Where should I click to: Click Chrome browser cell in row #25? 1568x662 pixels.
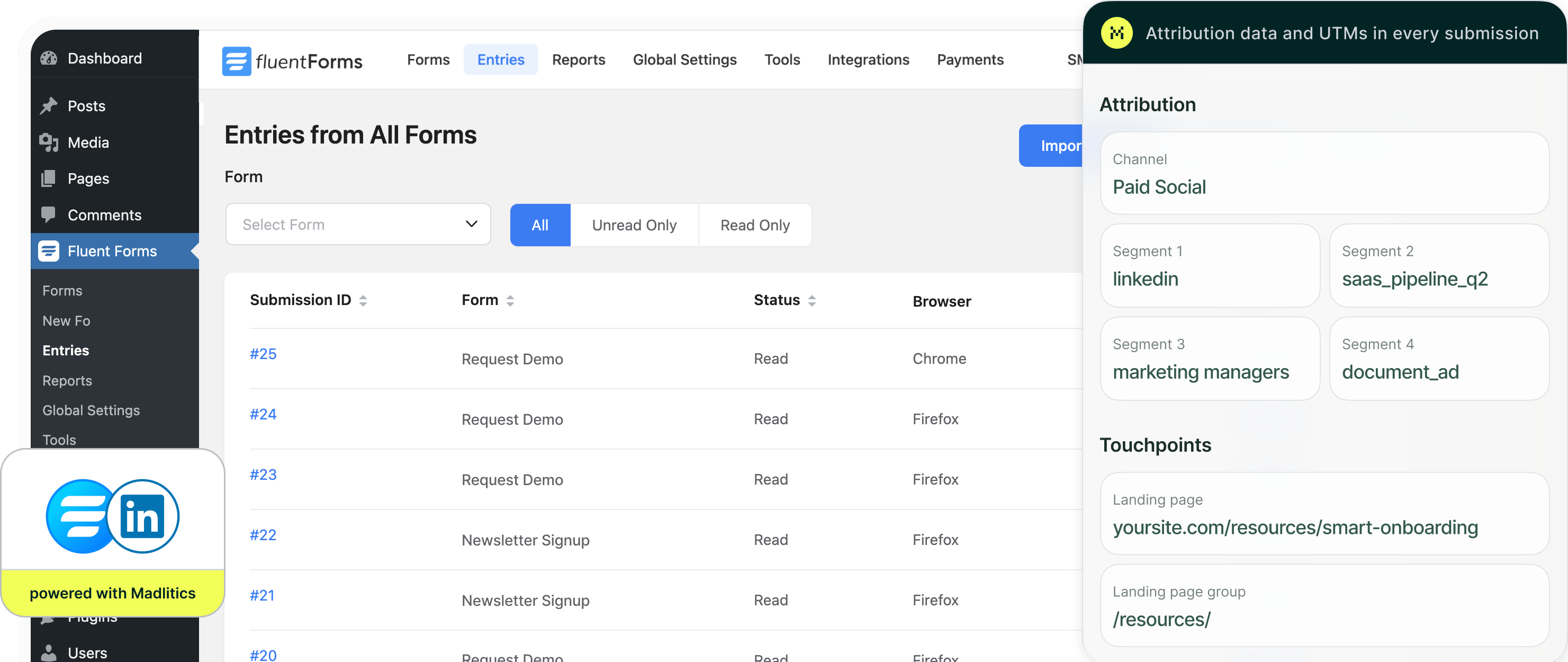[939, 359]
